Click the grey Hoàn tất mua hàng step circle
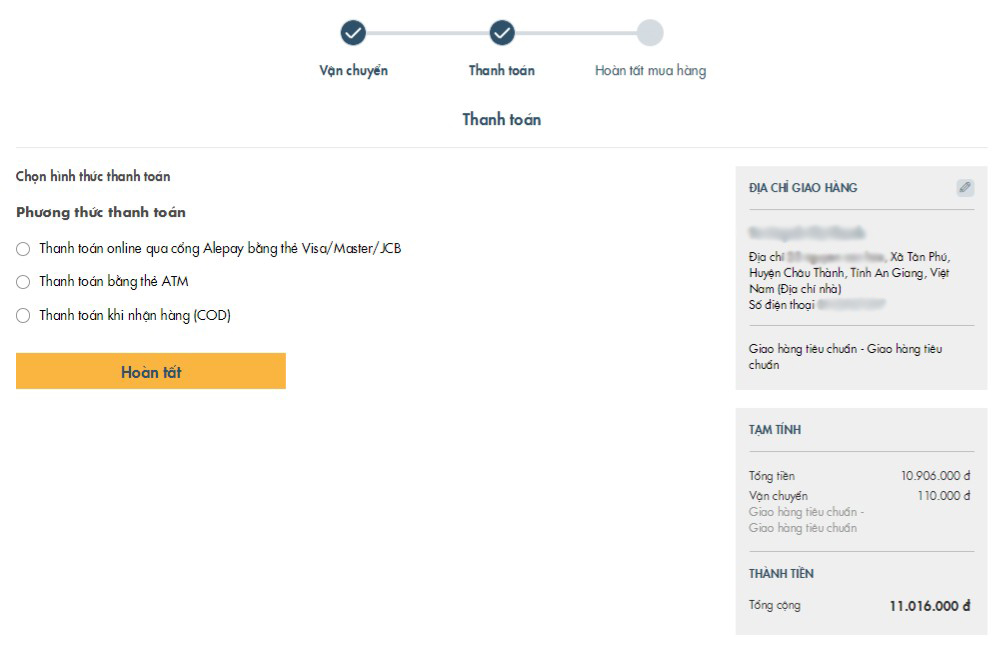The width and height of the screenshot is (994, 647). 650,33
